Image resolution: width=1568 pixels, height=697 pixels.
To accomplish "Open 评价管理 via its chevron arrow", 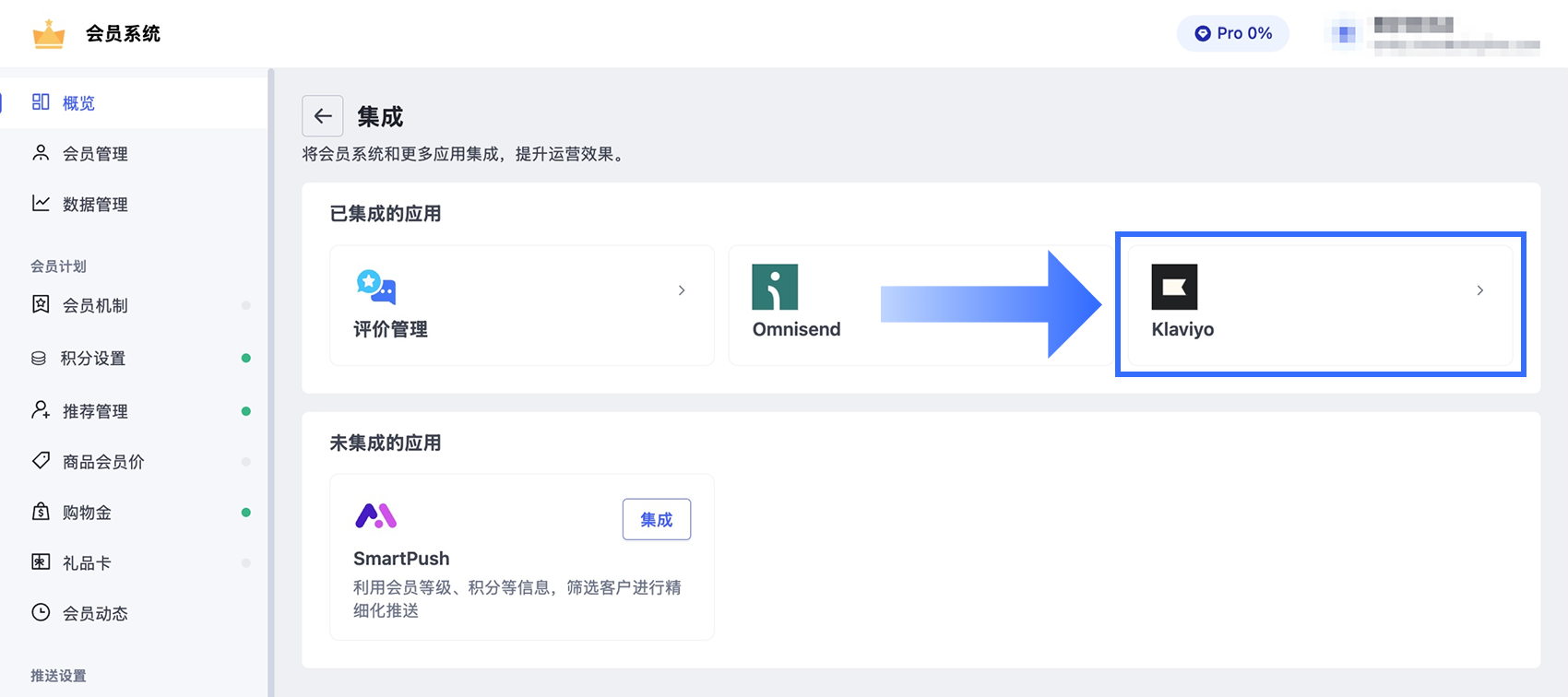I will pyautogui.click(x=682, y=290).
